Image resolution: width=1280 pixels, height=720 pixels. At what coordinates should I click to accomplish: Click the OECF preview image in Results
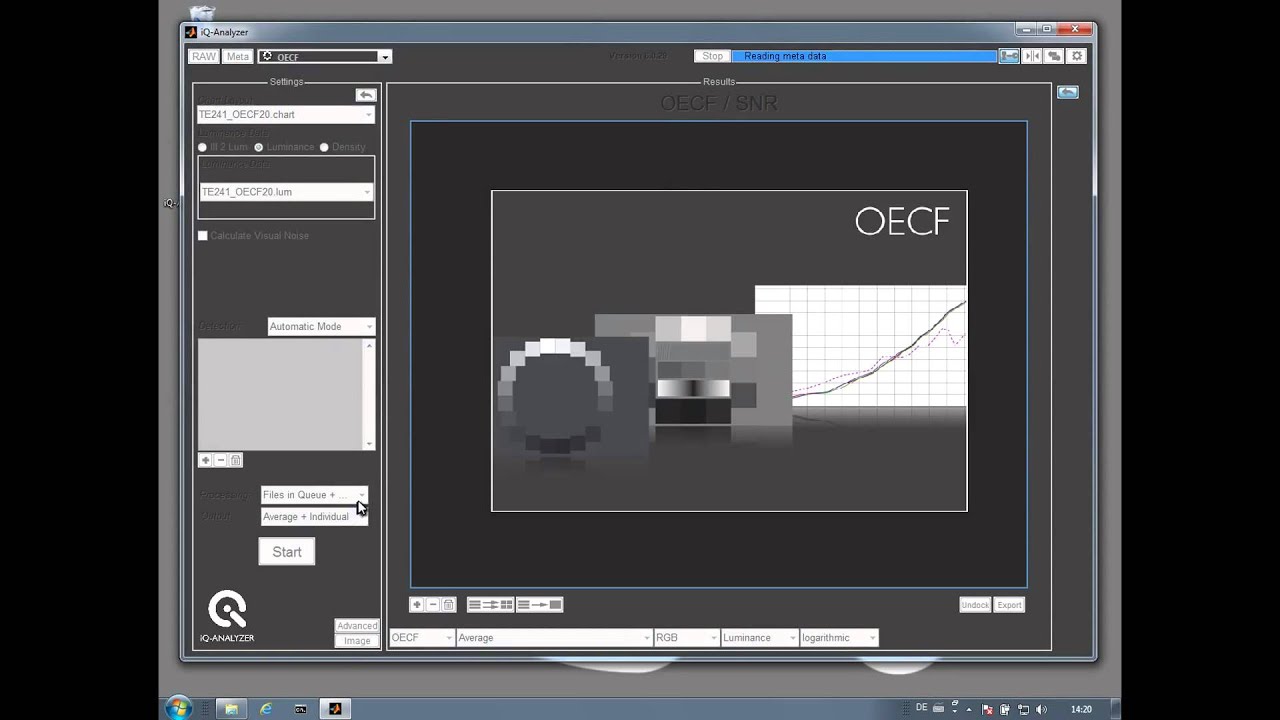pos(729,351)
